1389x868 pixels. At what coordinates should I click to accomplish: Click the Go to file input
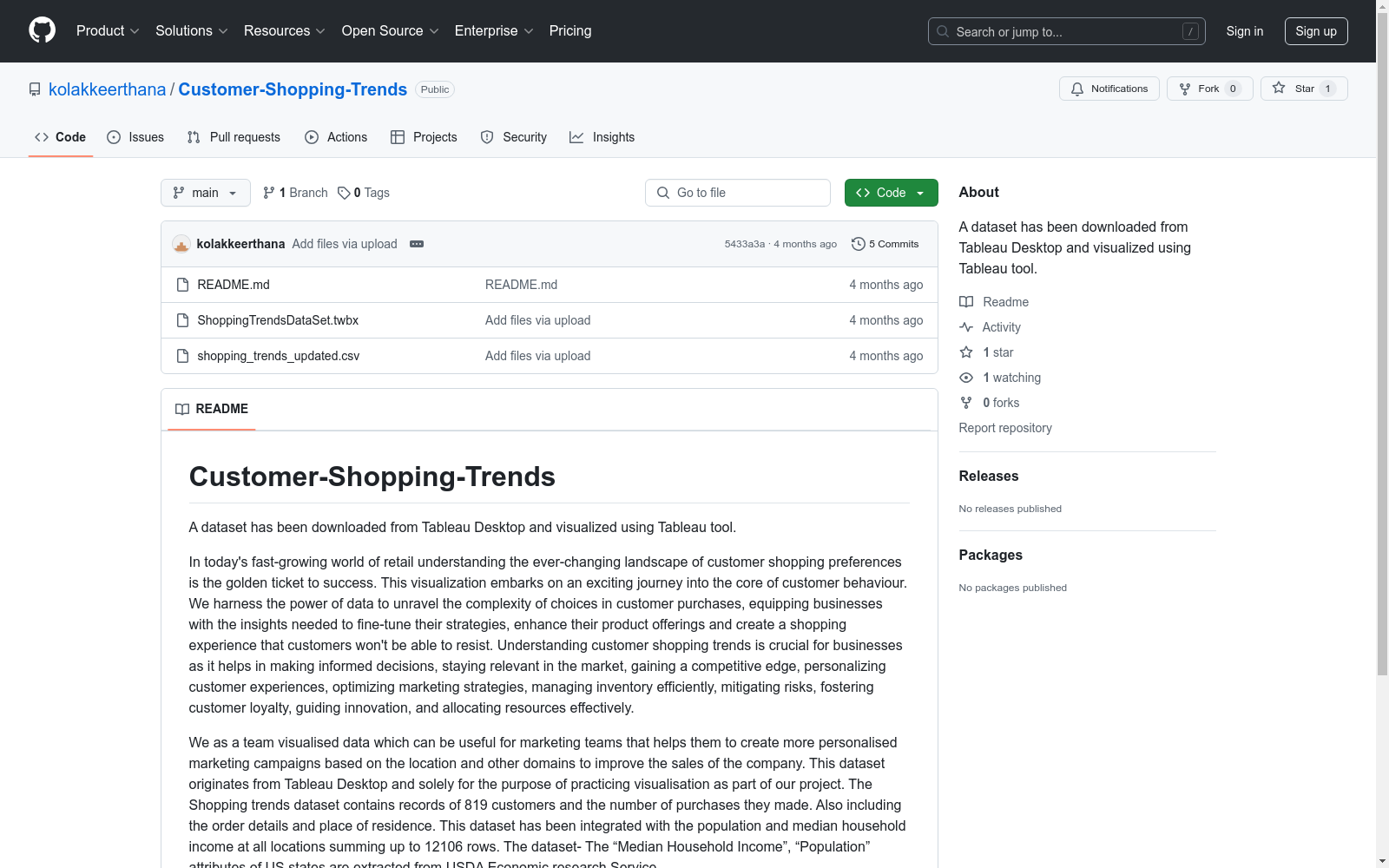pos(738,193)
